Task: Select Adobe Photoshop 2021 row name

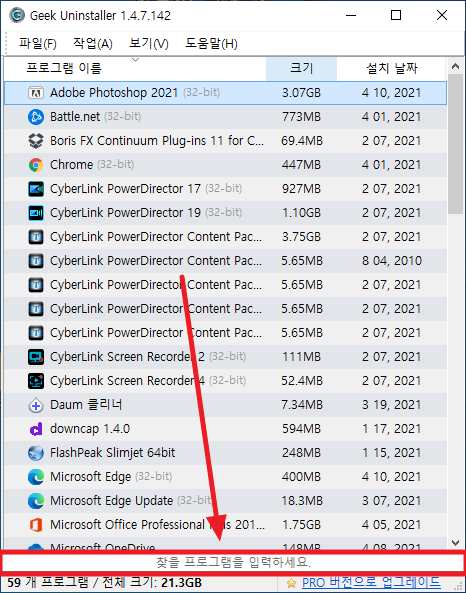Action: click(x=114, y=93)
